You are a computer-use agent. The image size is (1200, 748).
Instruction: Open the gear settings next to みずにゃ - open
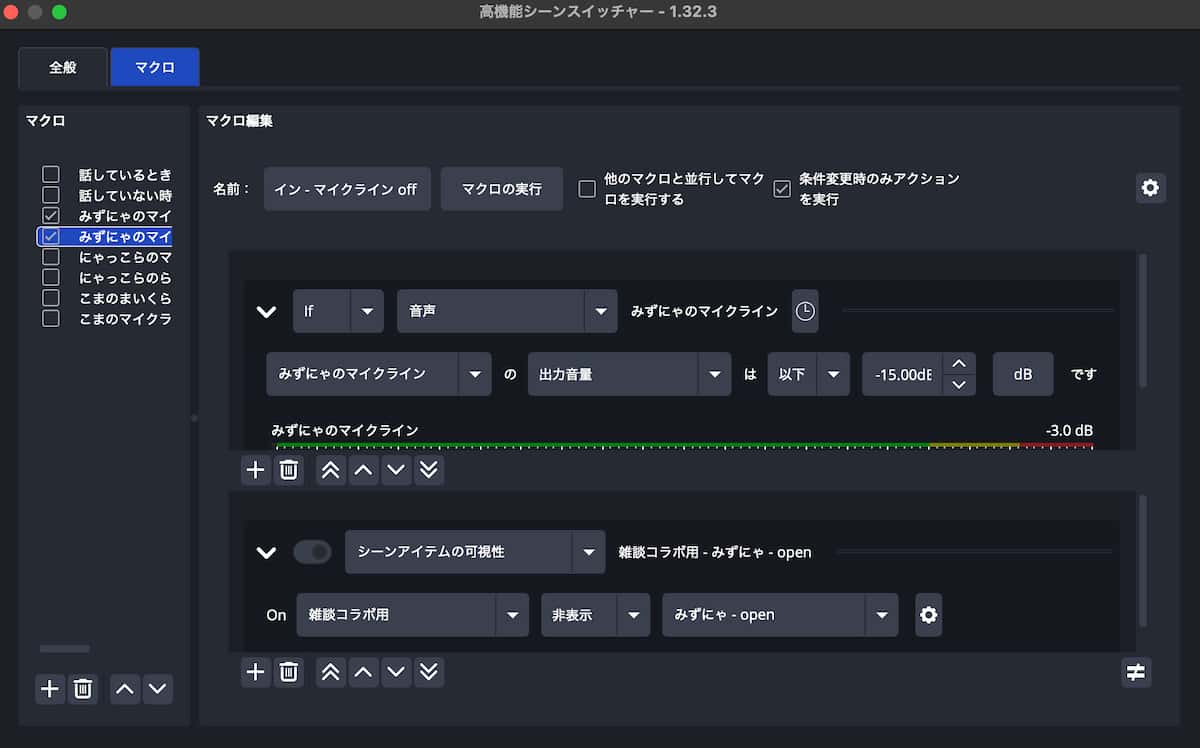[927, 615]
